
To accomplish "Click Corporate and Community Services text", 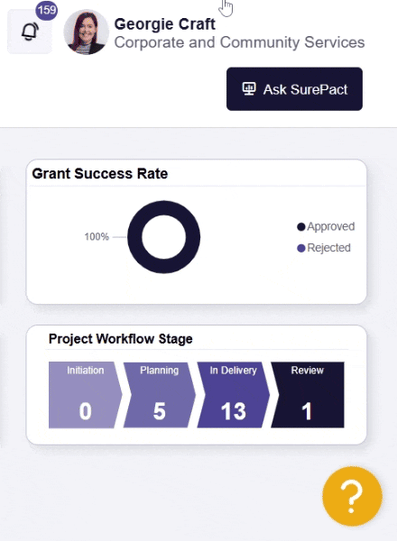I will coord(239,42).
